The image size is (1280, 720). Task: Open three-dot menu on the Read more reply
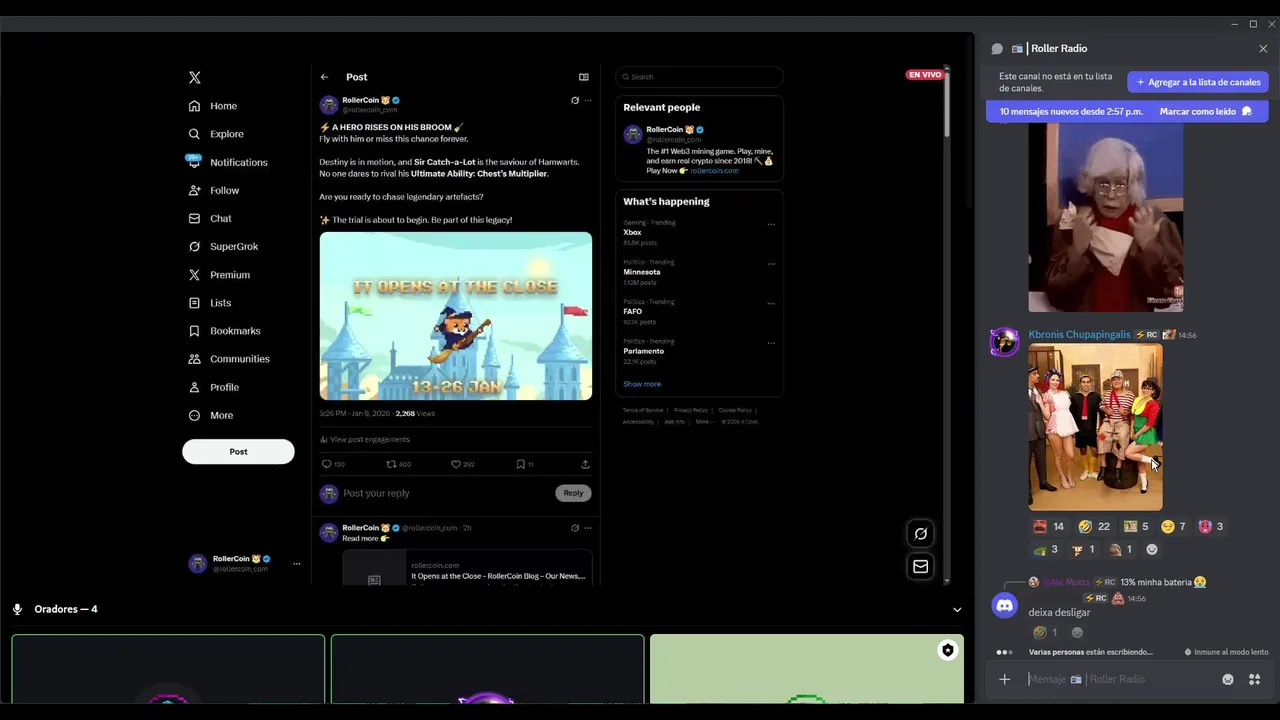pyautogui.click(x=588, y=528)
